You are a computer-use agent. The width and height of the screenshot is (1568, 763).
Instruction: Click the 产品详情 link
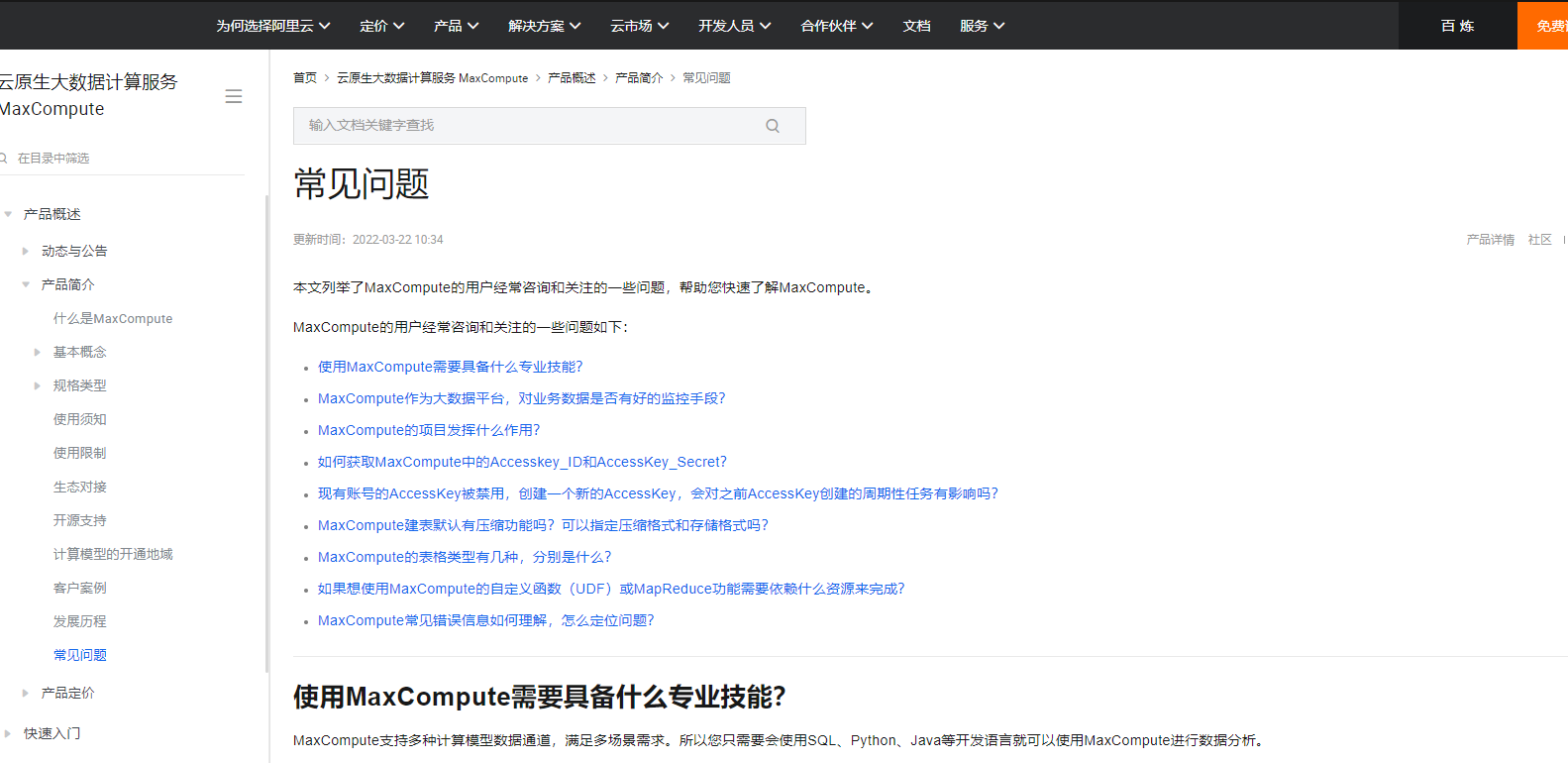pyautogui.click(x=1491, y=240)
